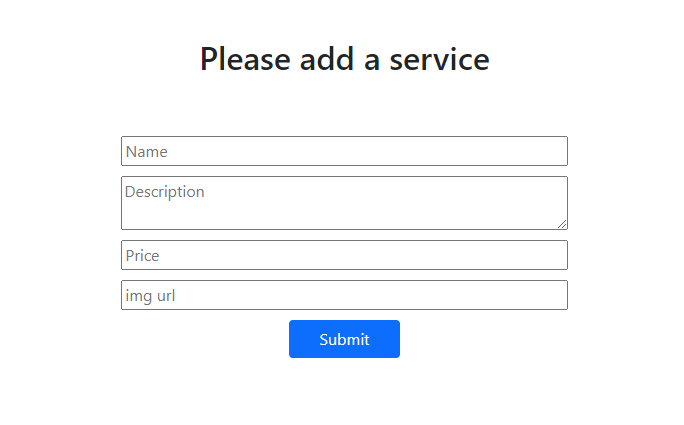This screenshot has height=425, width=684.
Task: Select the image URL text box
Action: (344, 295)
